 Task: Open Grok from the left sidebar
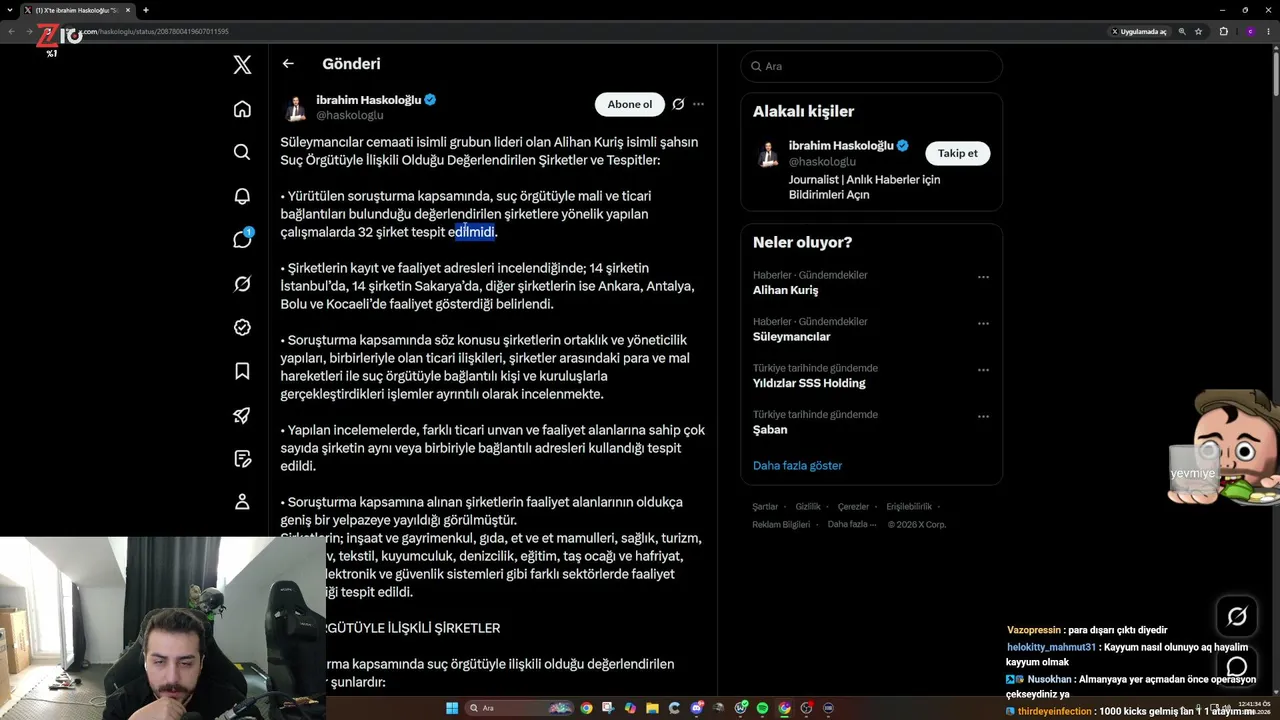click(x=242, y=284)
